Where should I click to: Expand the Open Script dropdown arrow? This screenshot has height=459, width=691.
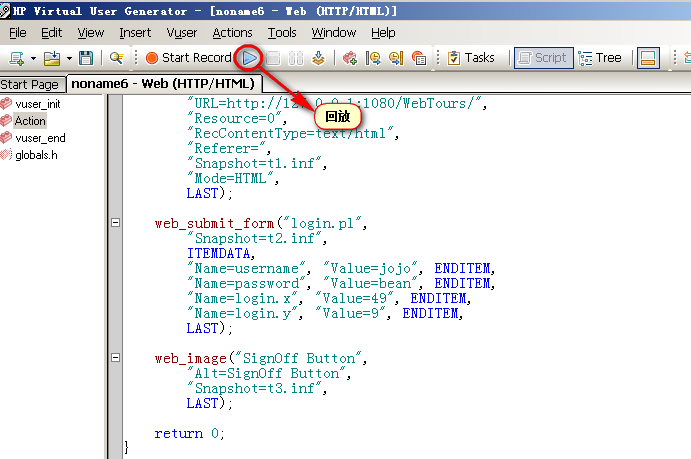[69, 58]
